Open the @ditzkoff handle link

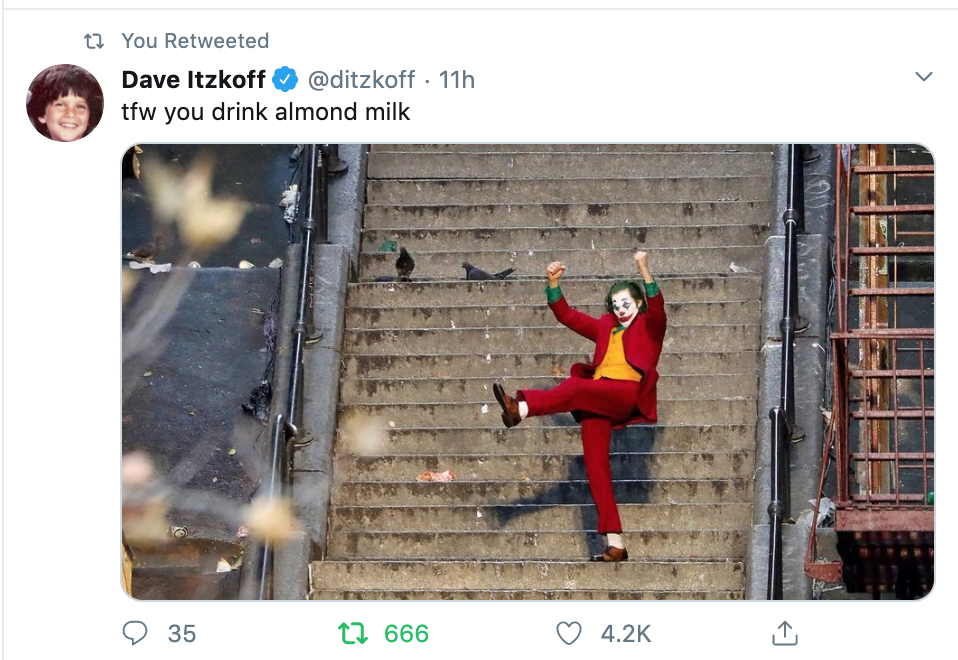click(360, 79)
